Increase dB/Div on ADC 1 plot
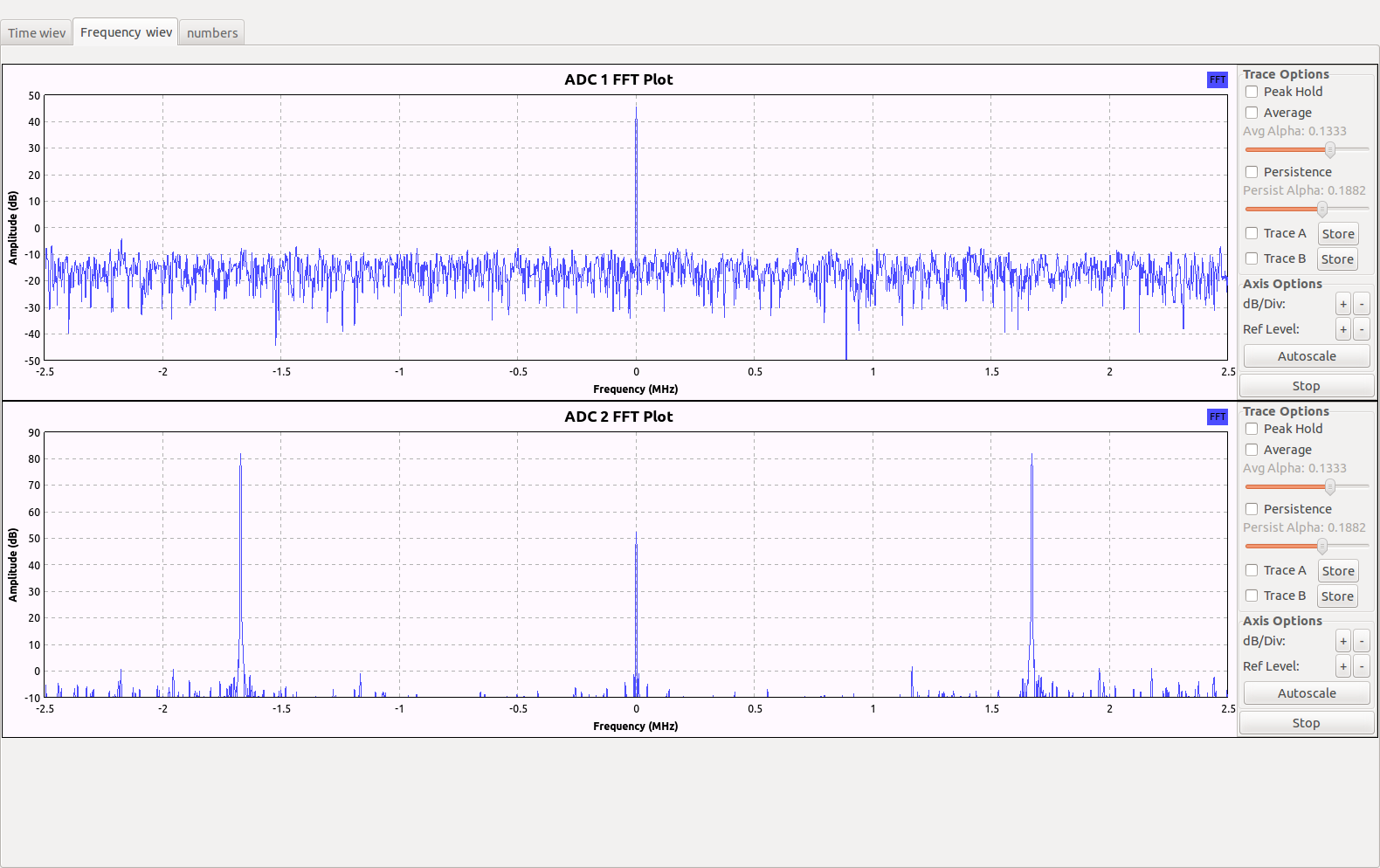 (x=1342, y=304)
